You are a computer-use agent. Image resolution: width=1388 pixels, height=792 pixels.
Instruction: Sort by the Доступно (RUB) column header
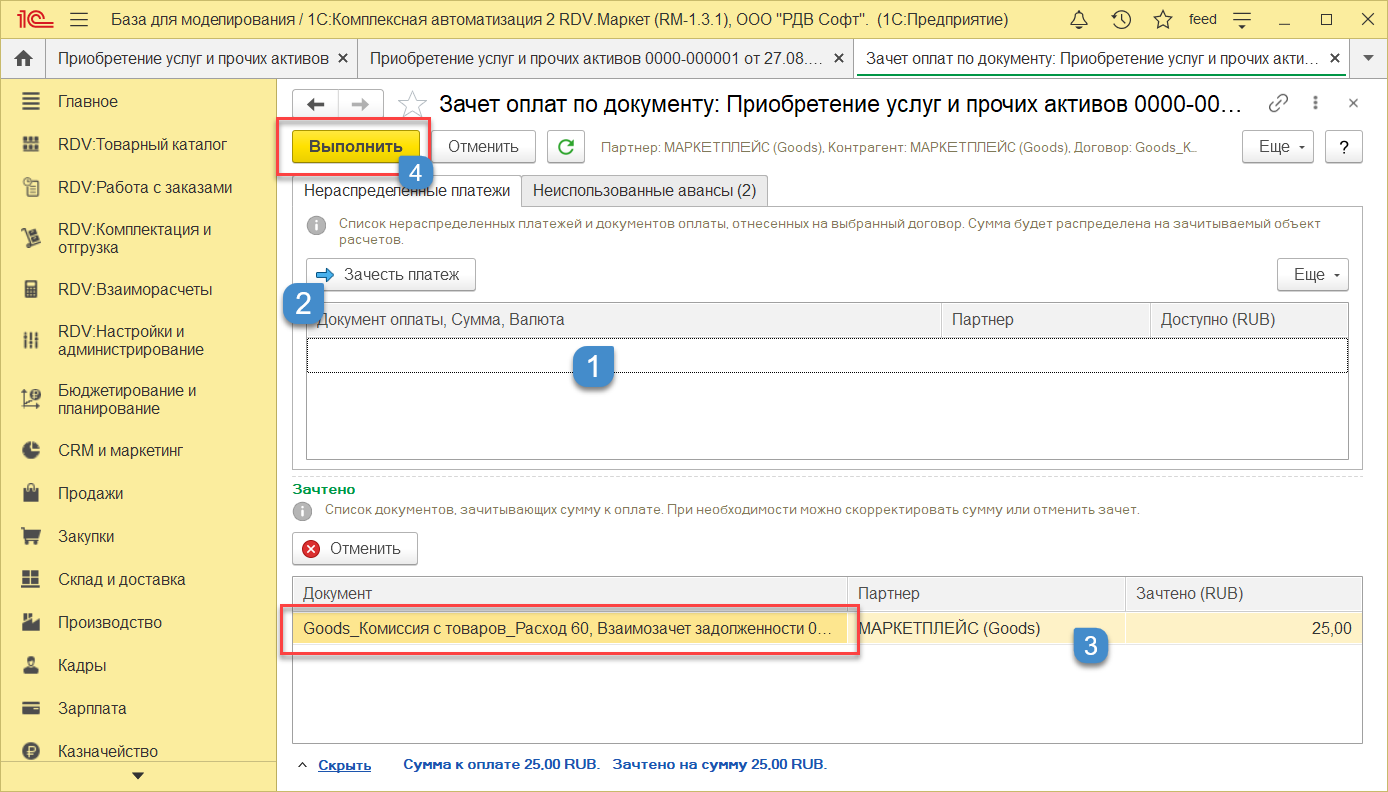coord(1249,320)
